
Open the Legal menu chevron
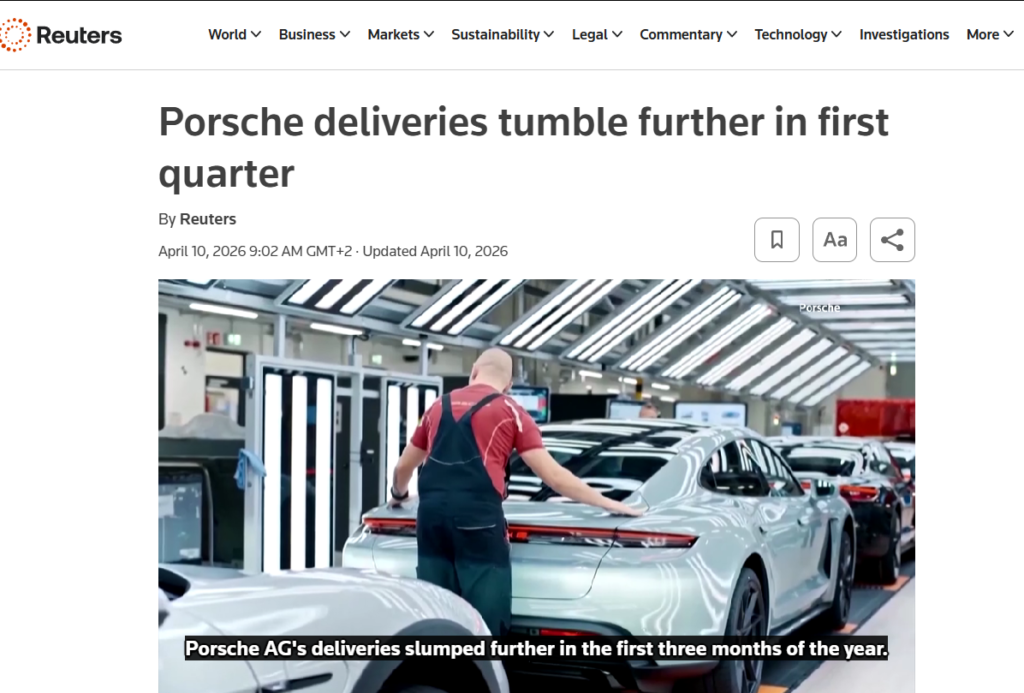616,35
